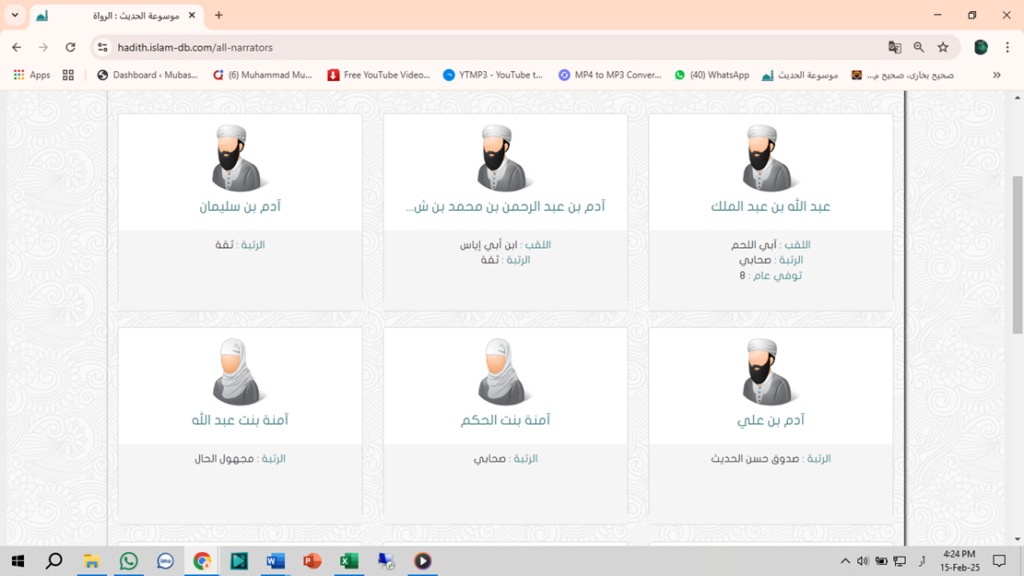
Task: Open narrator آدم بن سليمان name link
Action: tap(240, 206)
